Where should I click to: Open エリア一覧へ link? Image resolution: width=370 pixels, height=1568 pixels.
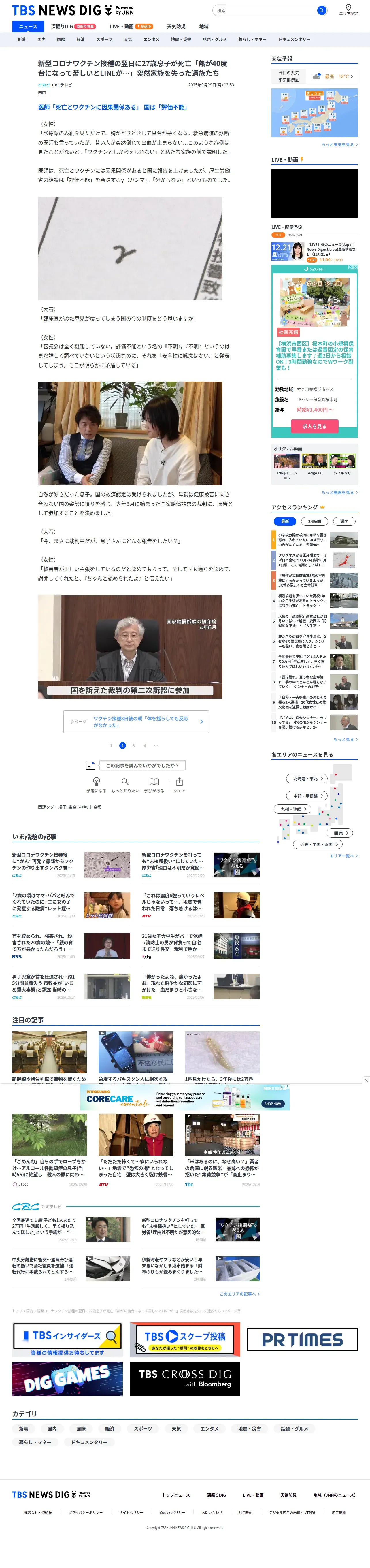pos(344,856)
